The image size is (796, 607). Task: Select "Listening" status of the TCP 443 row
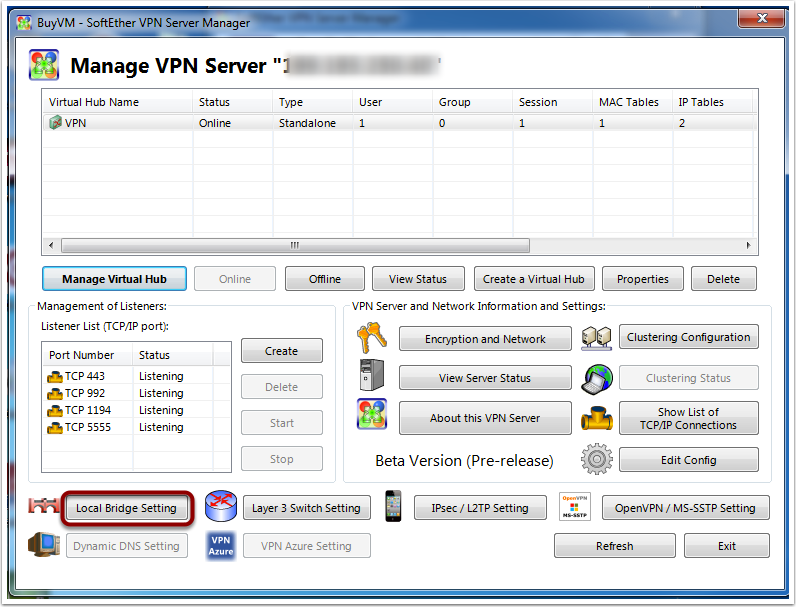[161, 376]
